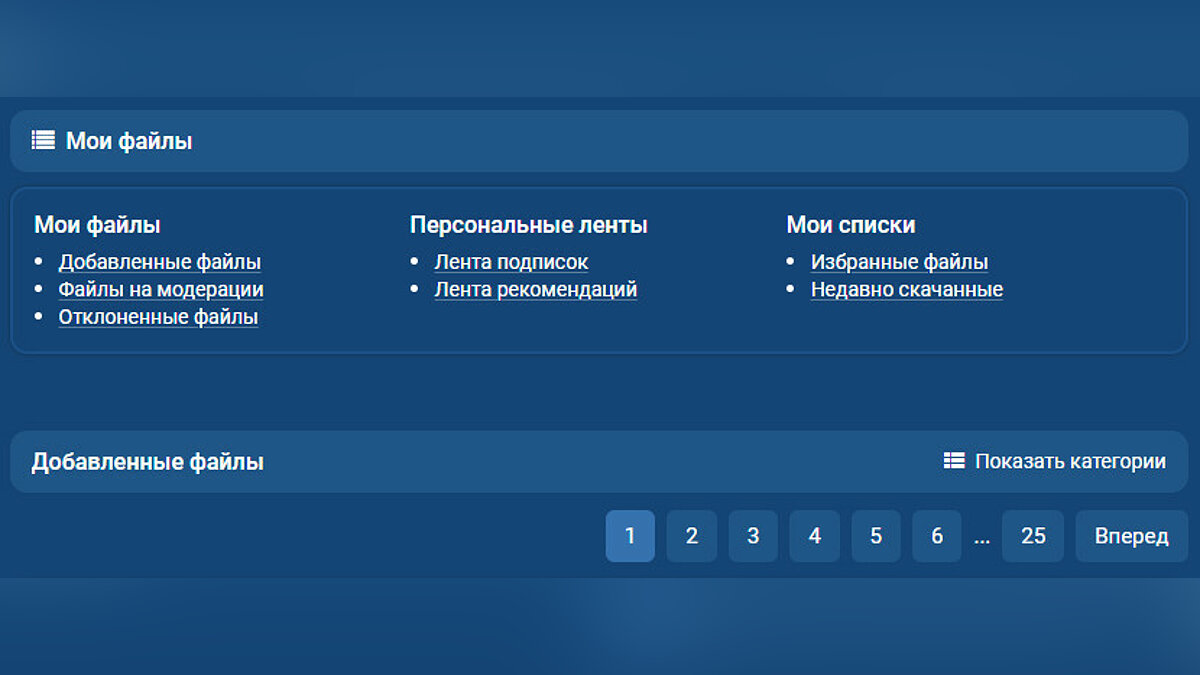Expand categories via Показать категории text
The width and height of the screenshot is (1200, 675).
(1070, 461)
